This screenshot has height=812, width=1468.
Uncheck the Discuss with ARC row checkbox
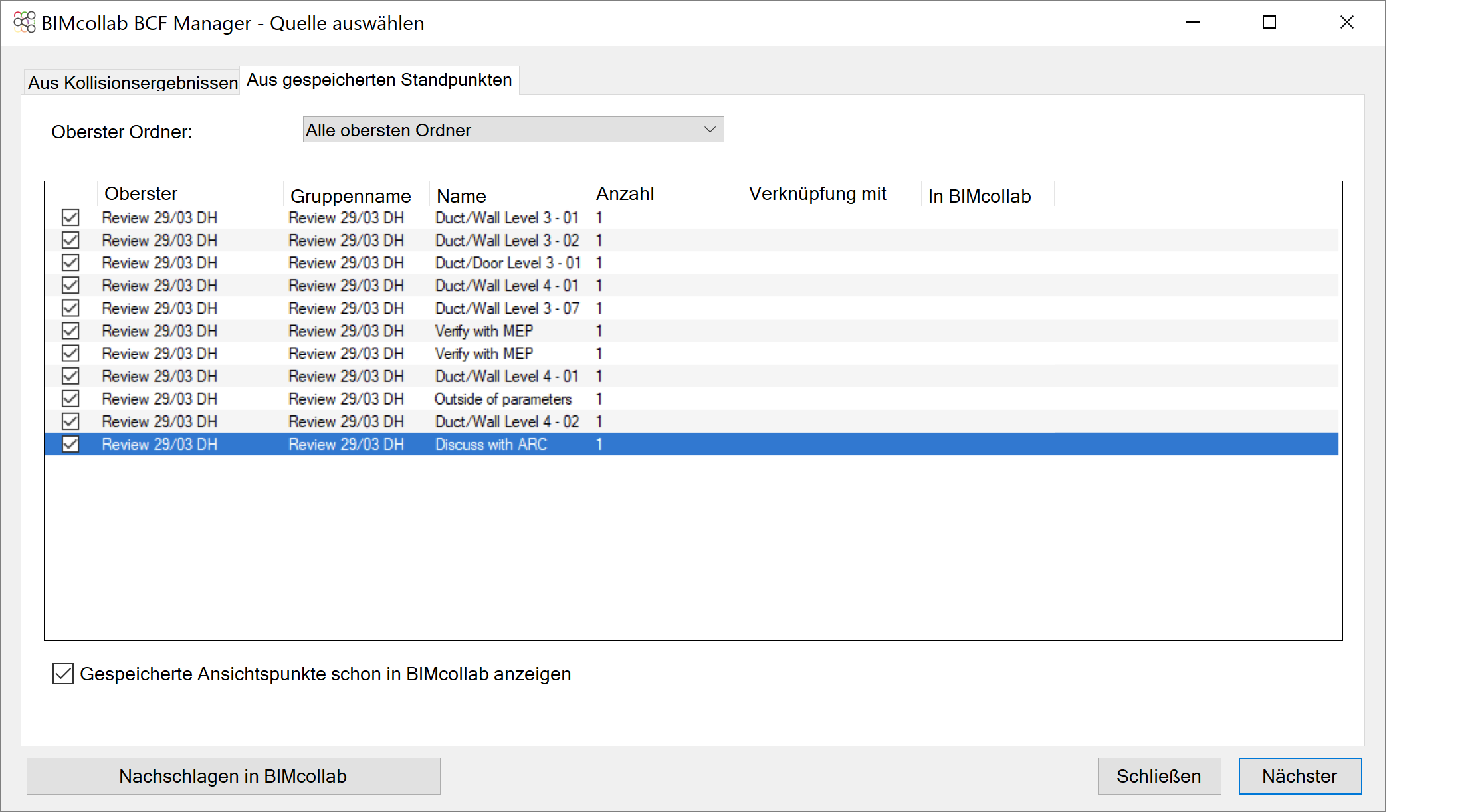(70, 444)
